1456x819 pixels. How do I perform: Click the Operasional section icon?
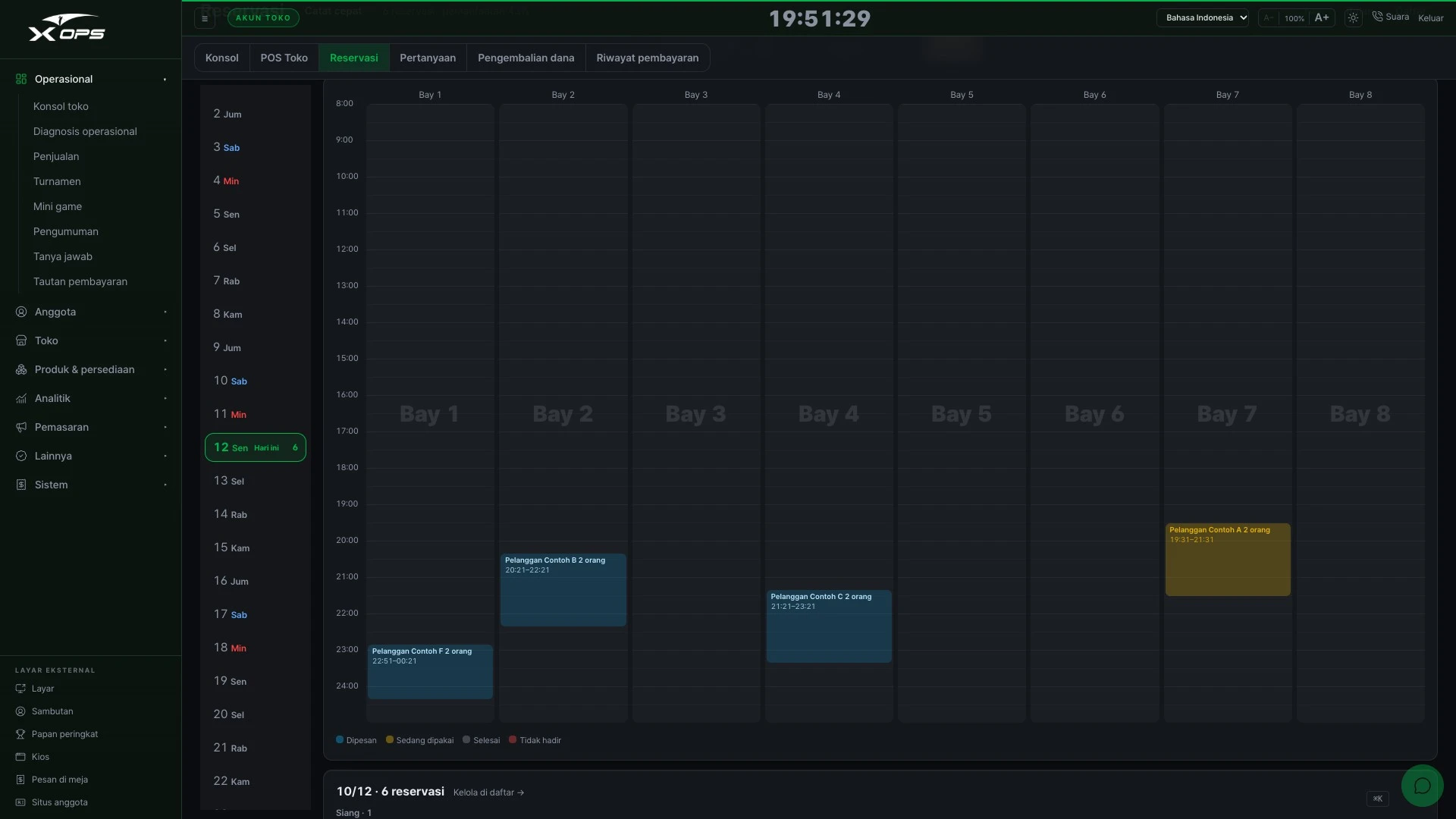point(21,79)
